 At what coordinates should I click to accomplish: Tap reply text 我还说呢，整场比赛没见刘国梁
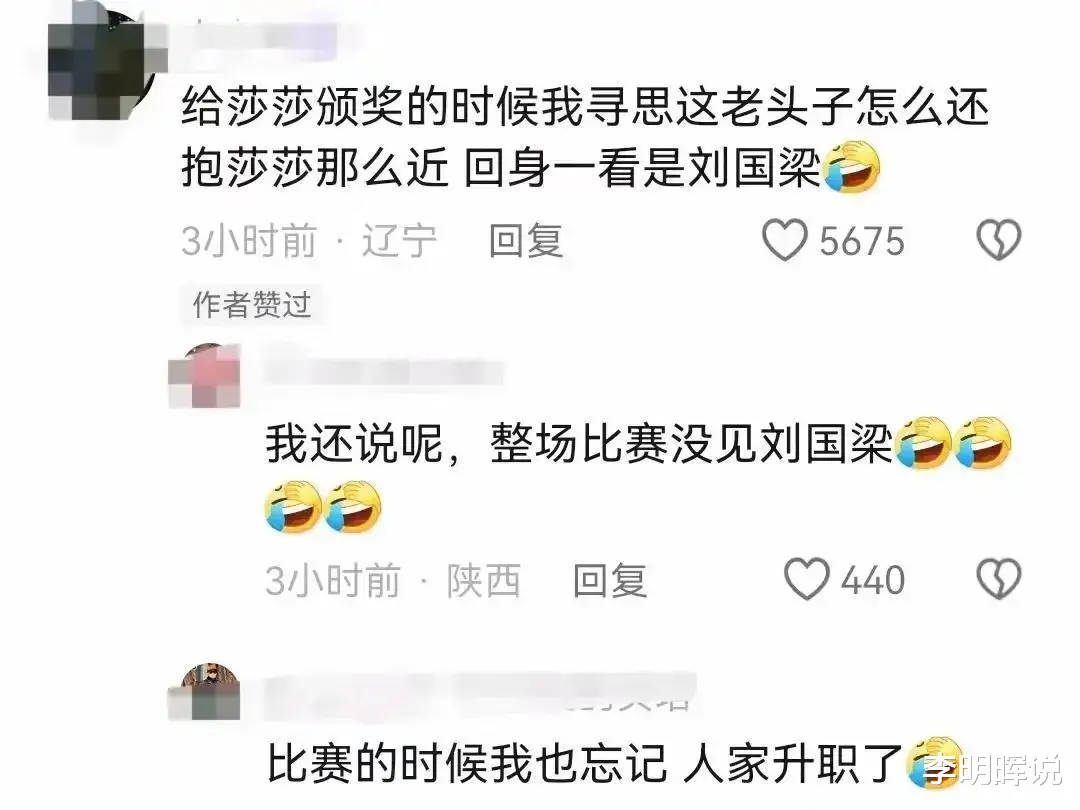[579, 444]
